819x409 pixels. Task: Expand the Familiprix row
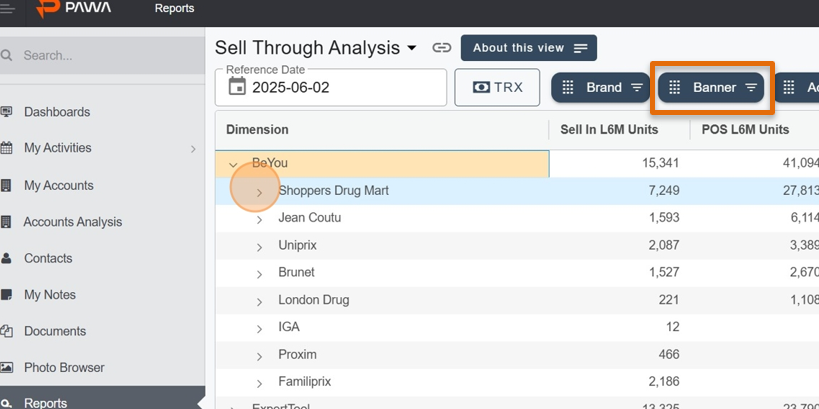click(260, 384)
